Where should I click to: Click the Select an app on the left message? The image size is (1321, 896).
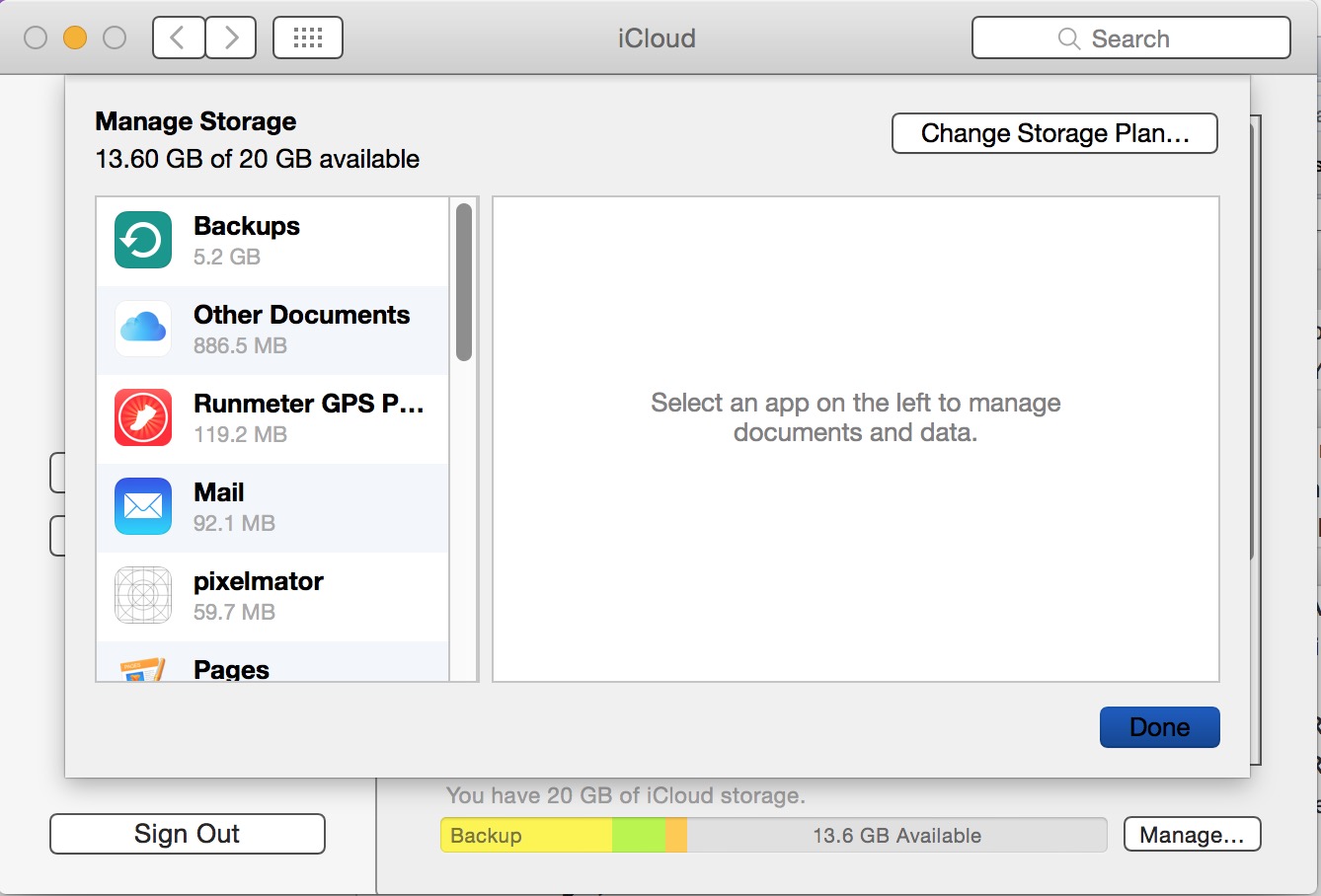click(856, 417)
